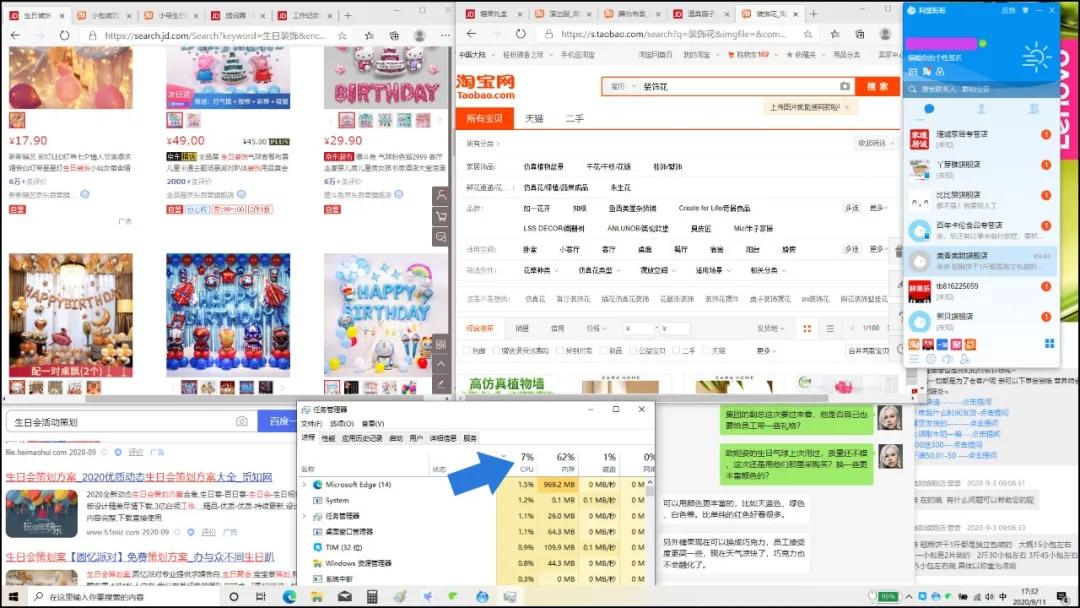The height and width of the screenshot is (608, 1080).
Task: Click inside the Baidu search input box
Action: click(120, 421)
